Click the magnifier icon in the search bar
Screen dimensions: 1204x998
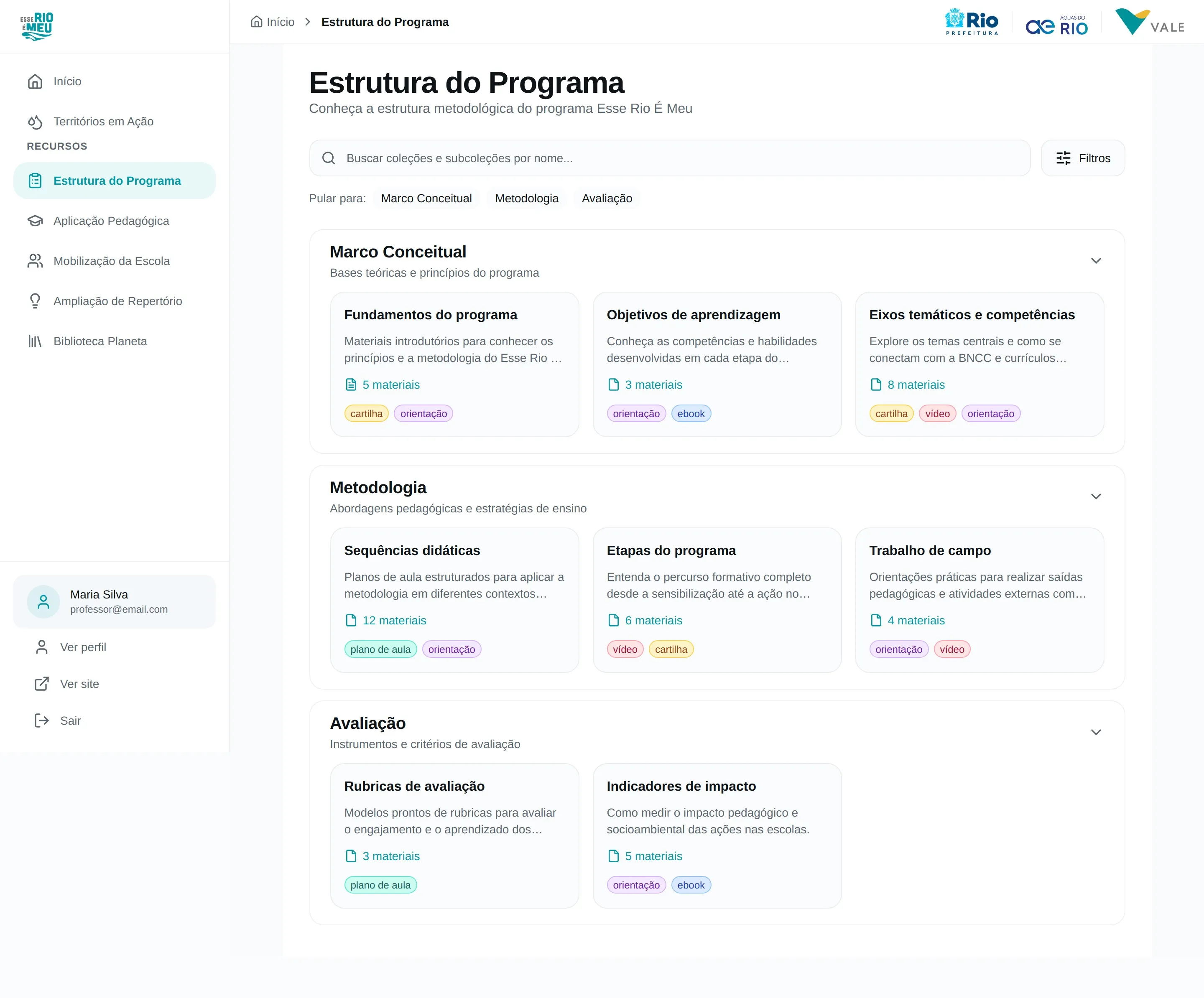click(x=329, y=158)
